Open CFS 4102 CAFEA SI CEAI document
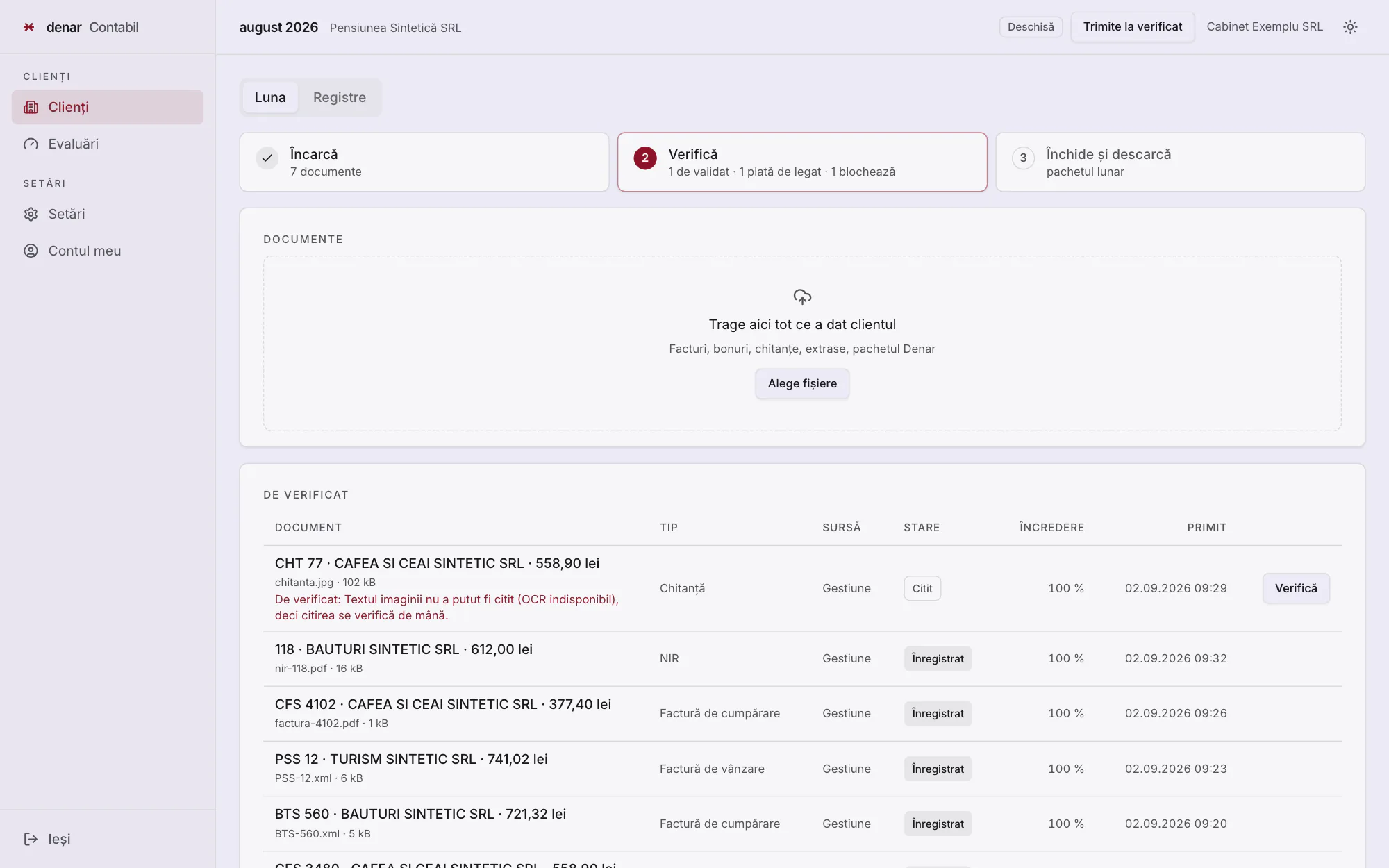This screenshot has height=868, width=1389. click(443, 704)
